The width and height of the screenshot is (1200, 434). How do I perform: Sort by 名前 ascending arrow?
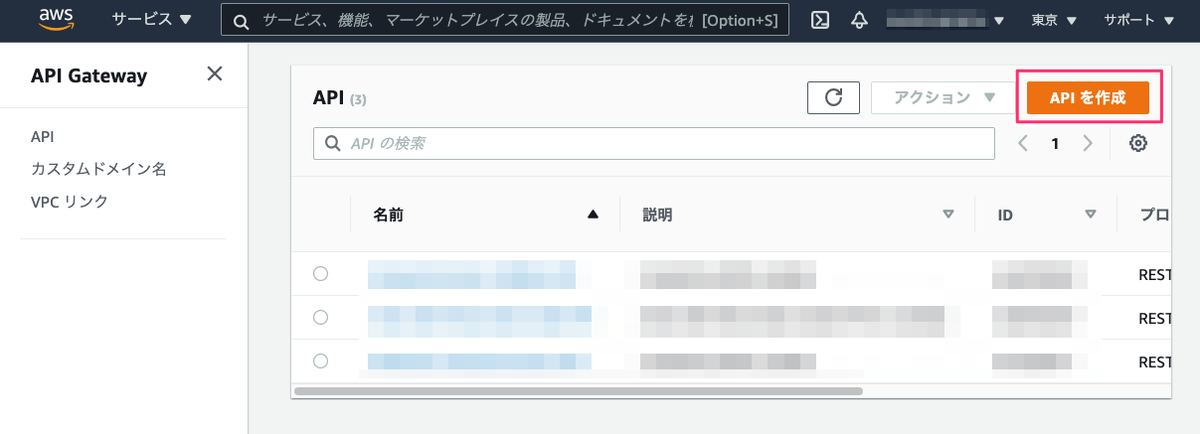(593, 214)
